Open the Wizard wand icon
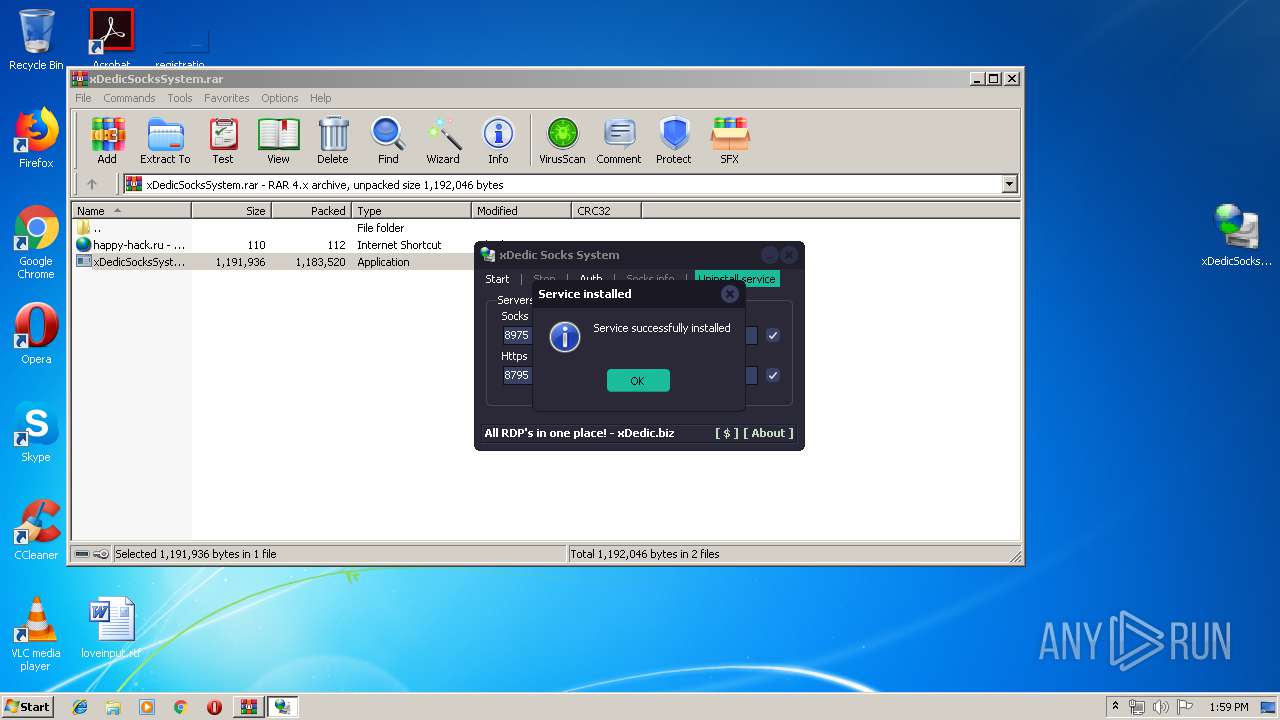 point(443,140)
